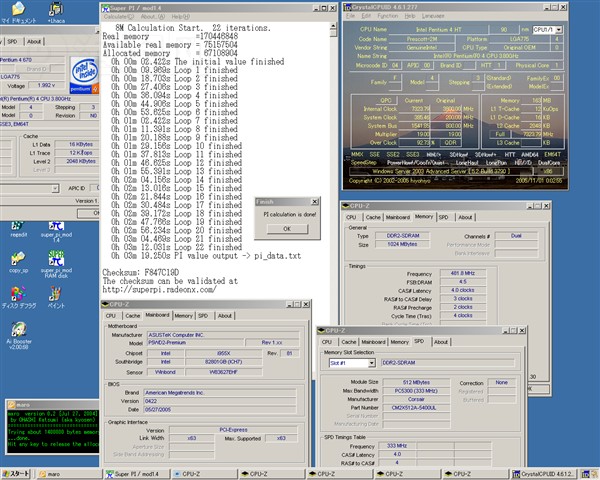600x480 pixels.
Task: Open the Help menu in Super PI
Action: coord(180,17)
